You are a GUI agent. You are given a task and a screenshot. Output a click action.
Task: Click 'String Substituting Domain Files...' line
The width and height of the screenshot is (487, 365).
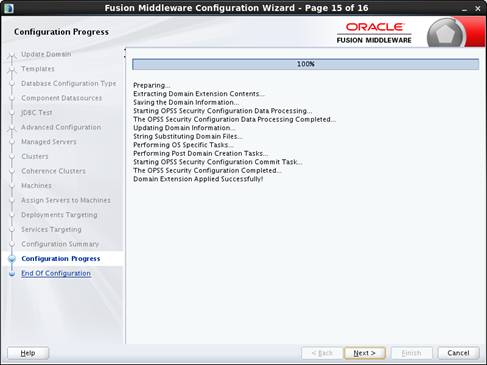[188, 136]
